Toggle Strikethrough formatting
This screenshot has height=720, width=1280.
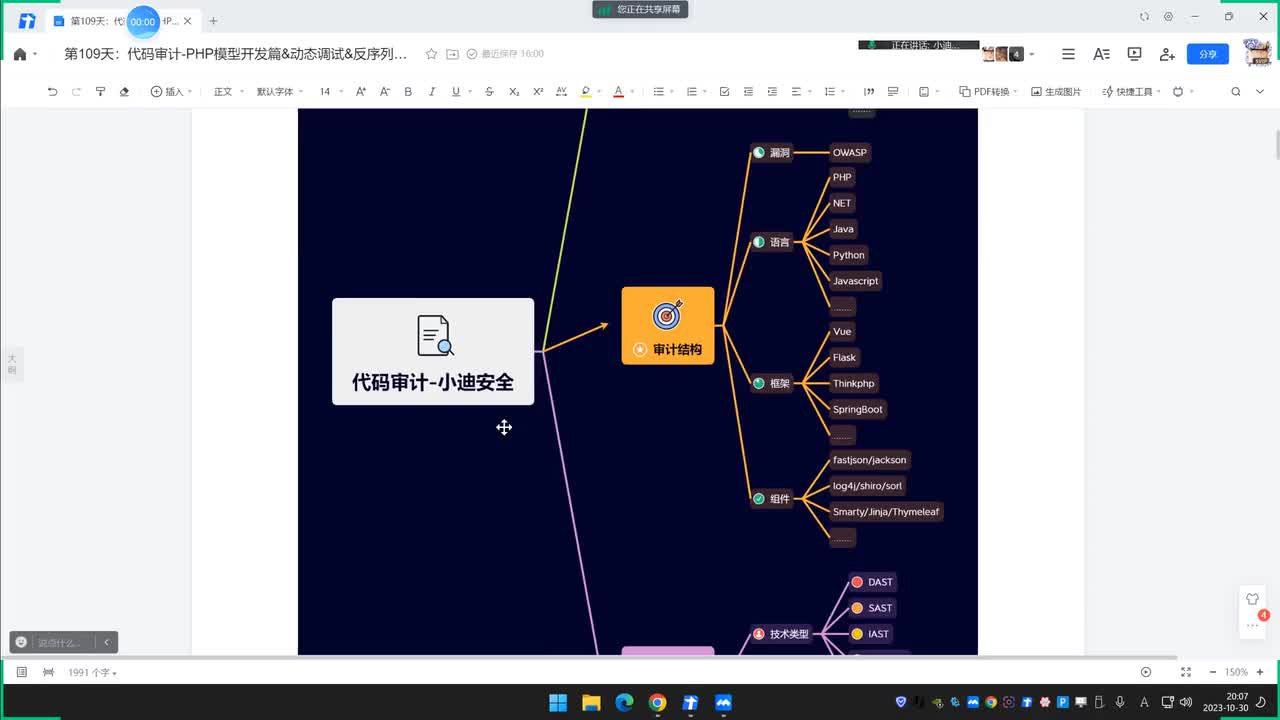(x=489, y=92)
